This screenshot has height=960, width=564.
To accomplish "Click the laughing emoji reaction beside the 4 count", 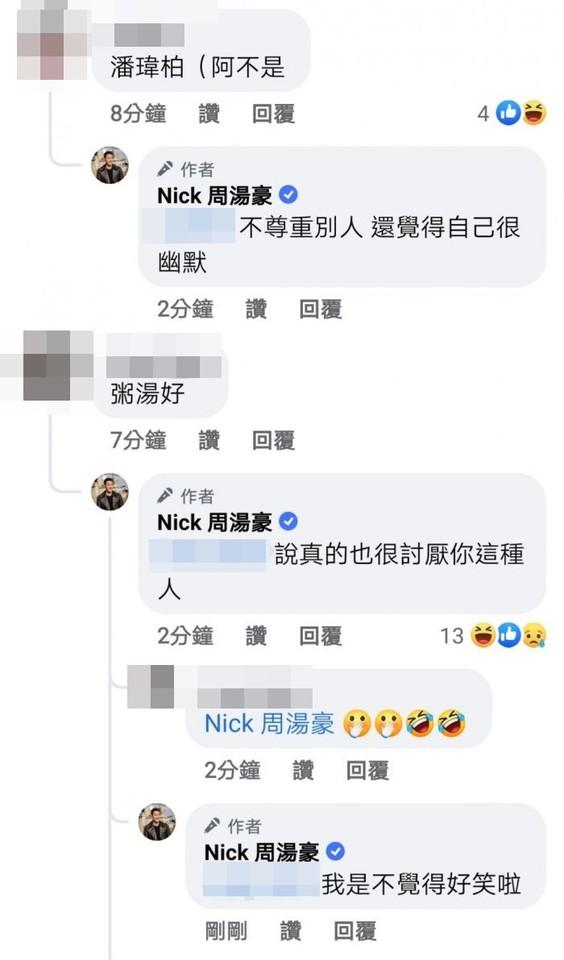I will coord(535,113).
